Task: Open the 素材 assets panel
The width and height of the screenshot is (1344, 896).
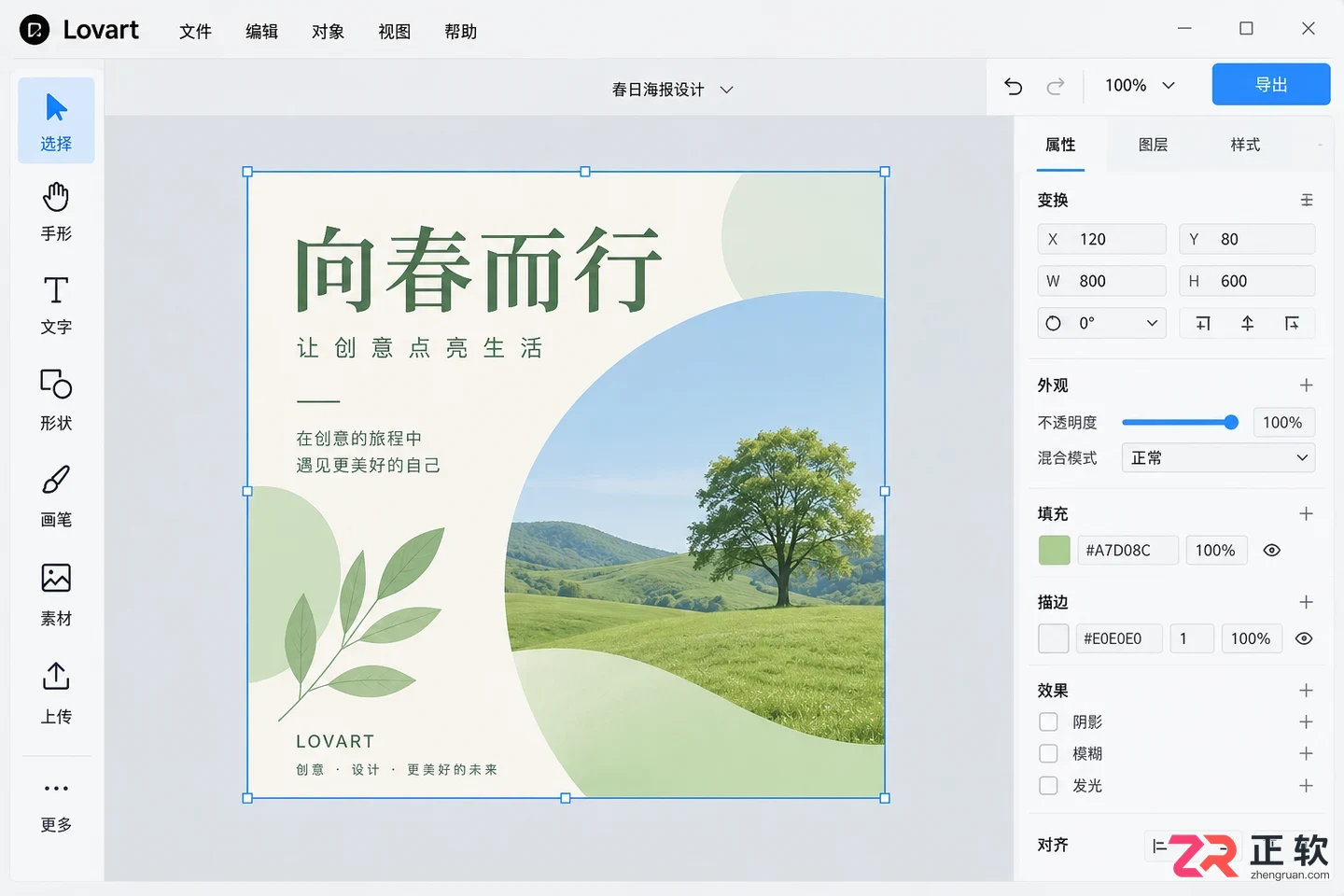Action: point(56,595)
